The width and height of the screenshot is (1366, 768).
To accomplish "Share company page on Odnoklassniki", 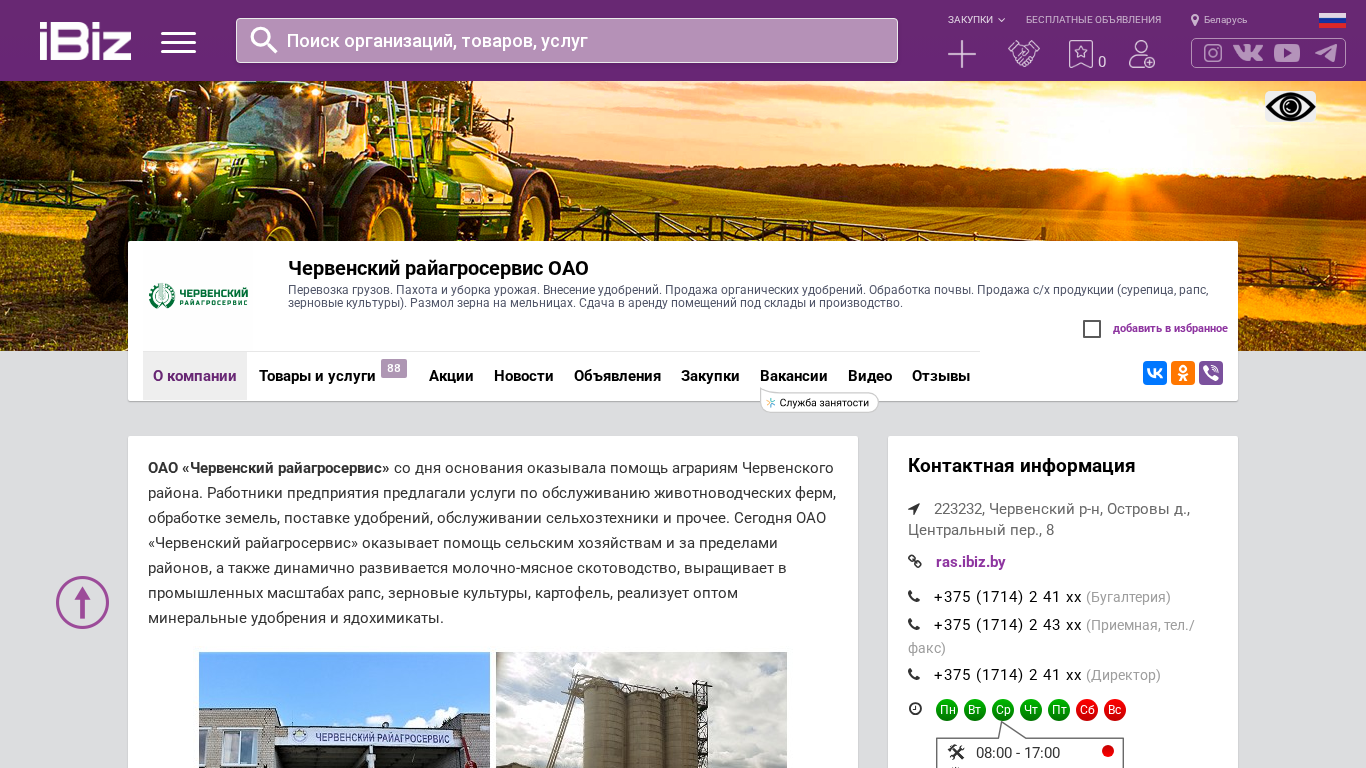I will pos(1183,373).
